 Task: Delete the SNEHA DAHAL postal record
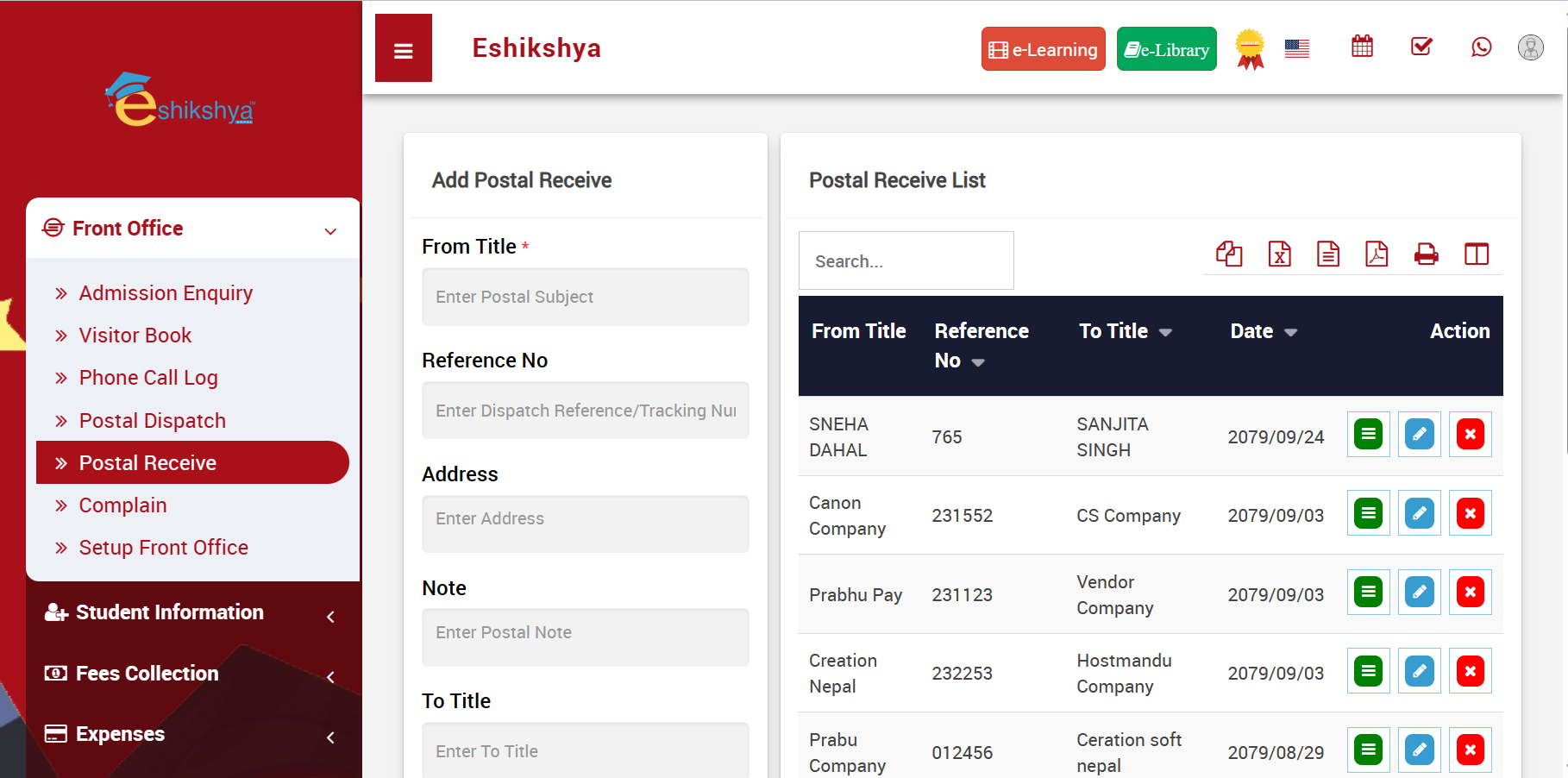point(1470,435)
